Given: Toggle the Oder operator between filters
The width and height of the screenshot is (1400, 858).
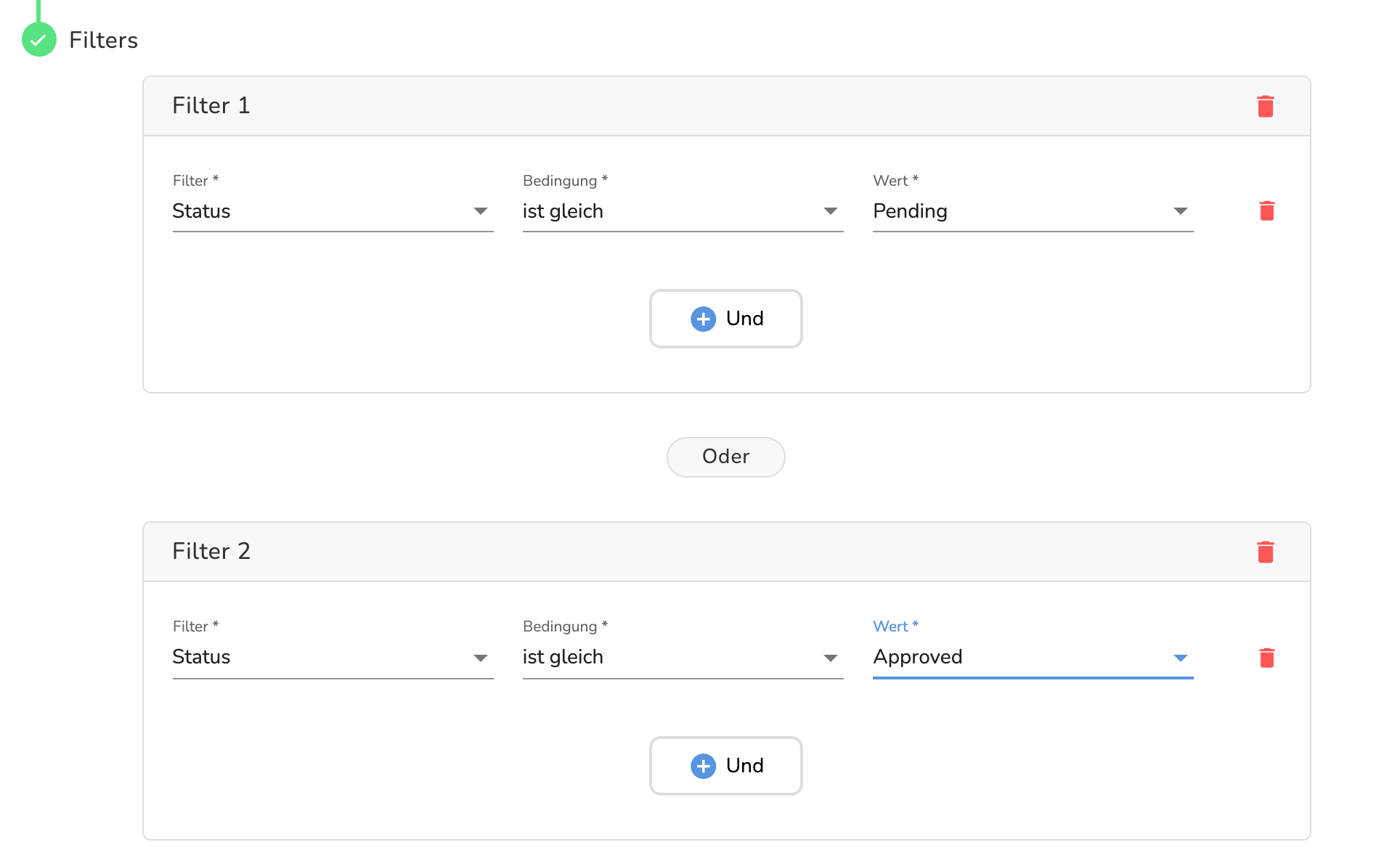Looking at the screenshot, I should 725,457.
